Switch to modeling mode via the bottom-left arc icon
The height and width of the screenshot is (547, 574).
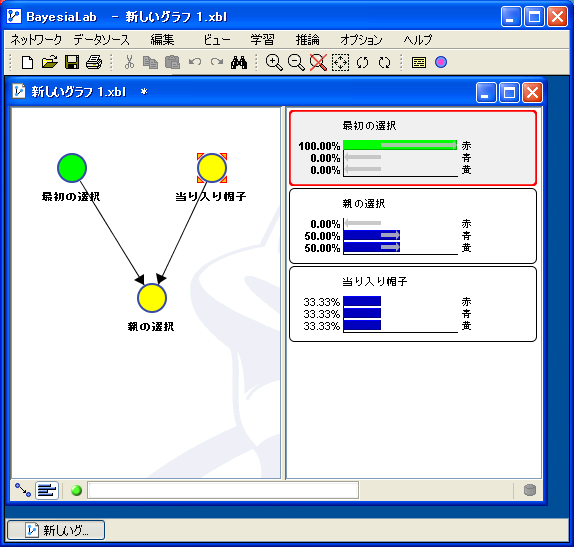pyautogui.click(x=23, y=490)
